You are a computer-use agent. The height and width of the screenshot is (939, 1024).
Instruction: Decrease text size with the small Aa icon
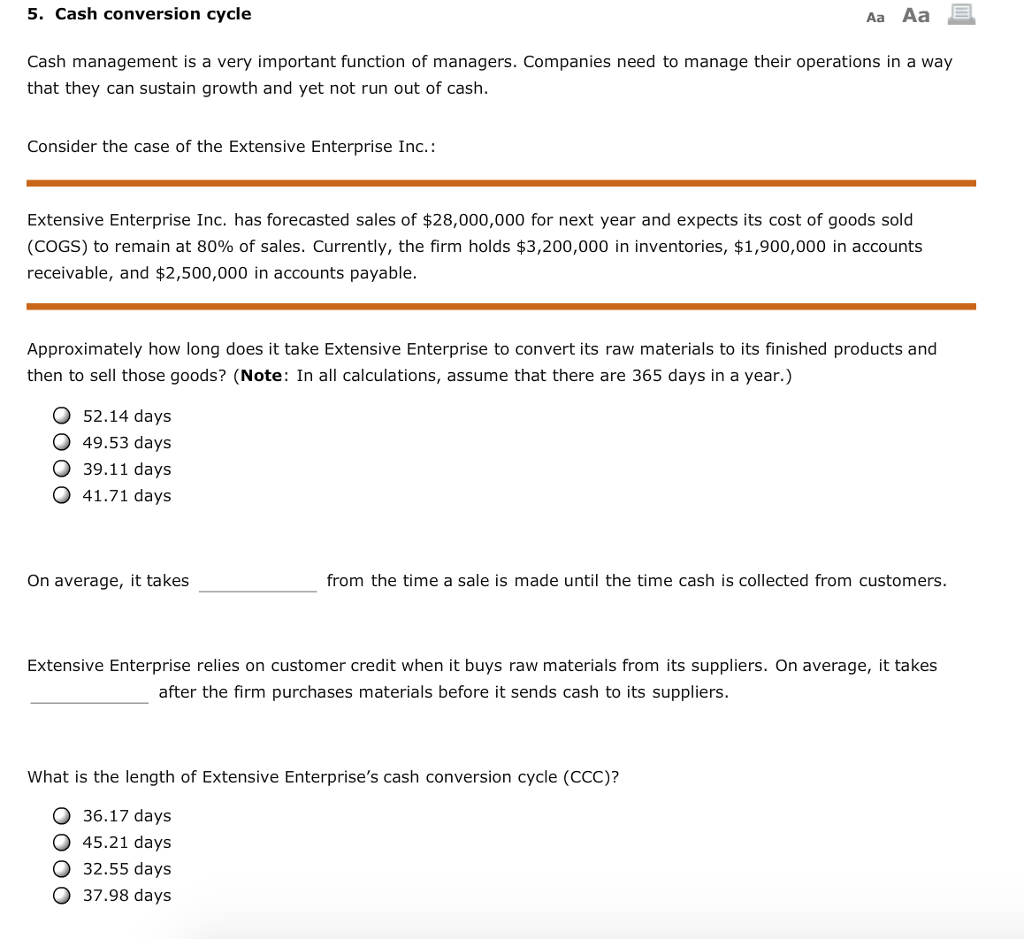click(x=875, y=16)
